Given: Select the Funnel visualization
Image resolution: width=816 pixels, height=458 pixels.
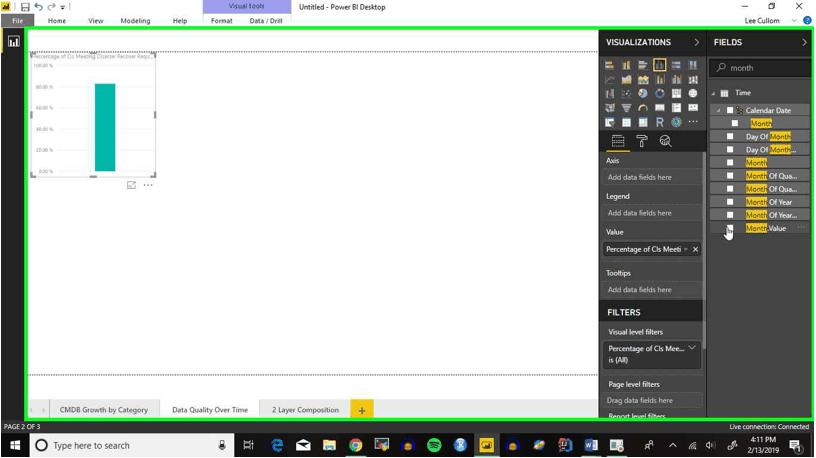Looking at the screenshot, I should [626, 108].
